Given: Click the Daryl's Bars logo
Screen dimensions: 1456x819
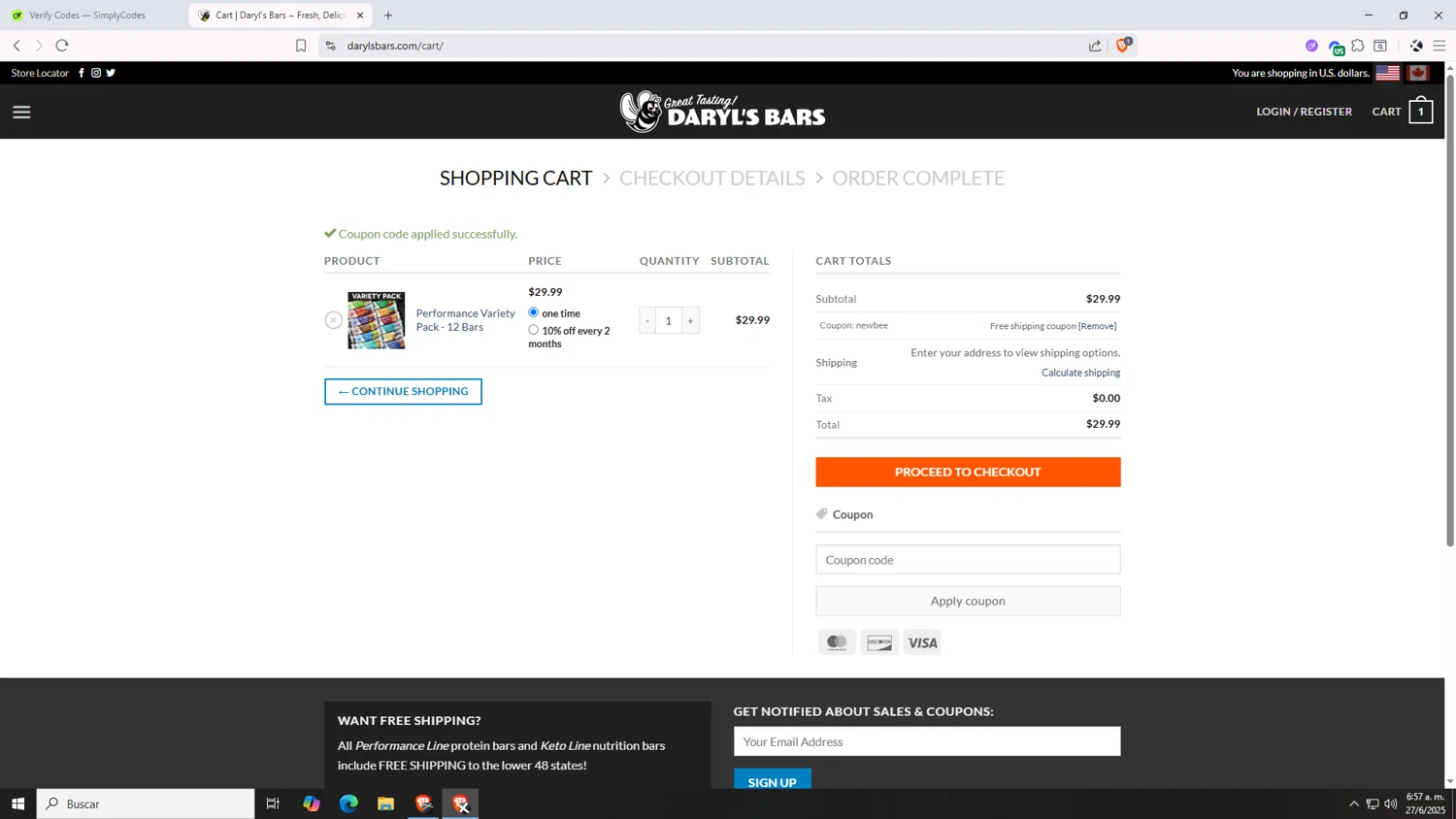Looking at the screenshot, I should [722, 112].
